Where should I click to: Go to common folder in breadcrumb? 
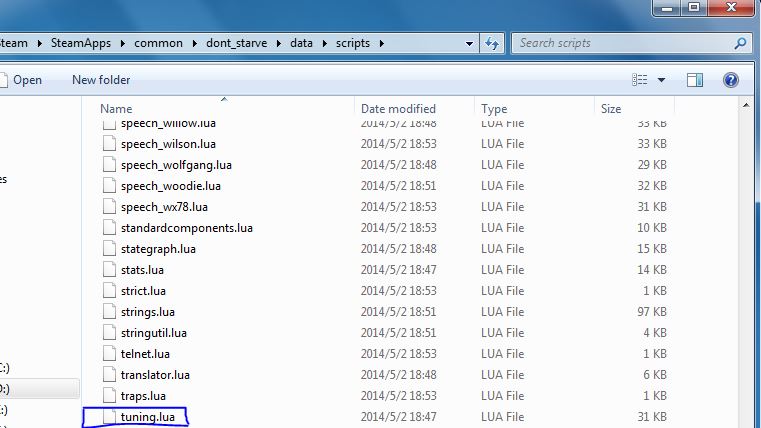[x=158, y=43]
